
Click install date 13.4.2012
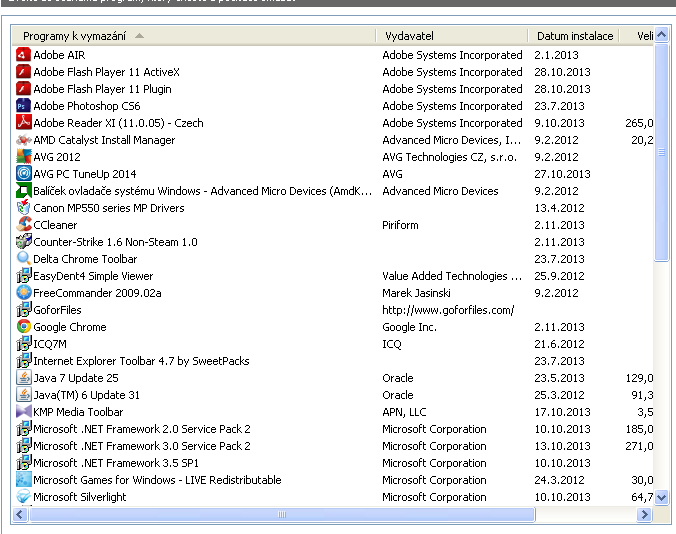pyautogui.click(x=559, y=208)
